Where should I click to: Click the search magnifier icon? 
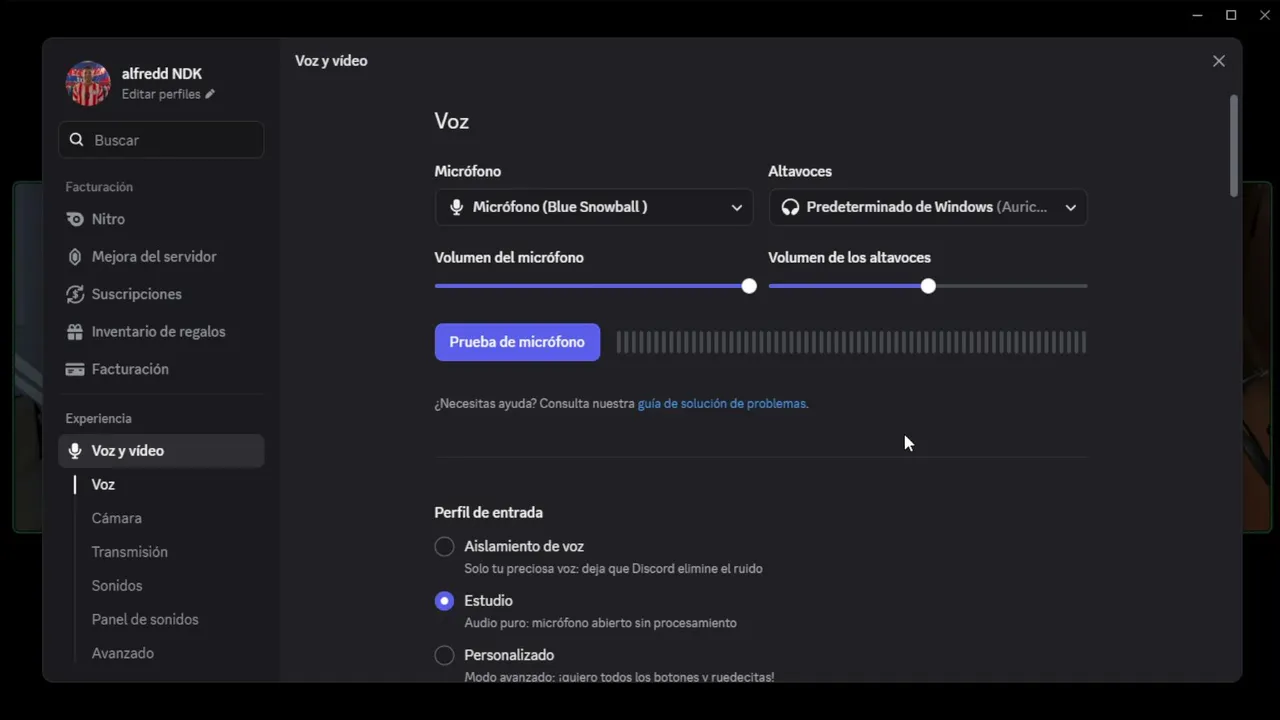coord(76,140)
